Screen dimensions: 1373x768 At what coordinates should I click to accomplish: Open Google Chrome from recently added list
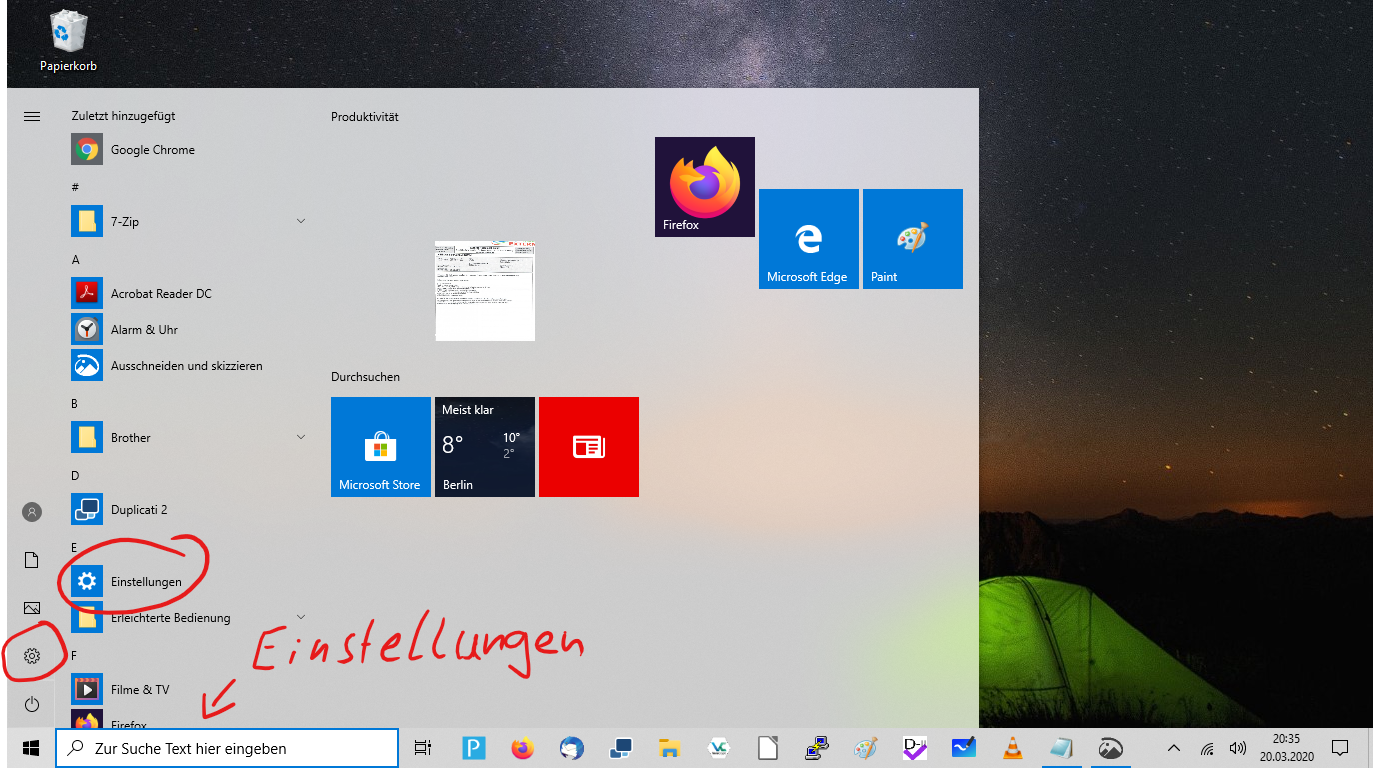(152, 150)
